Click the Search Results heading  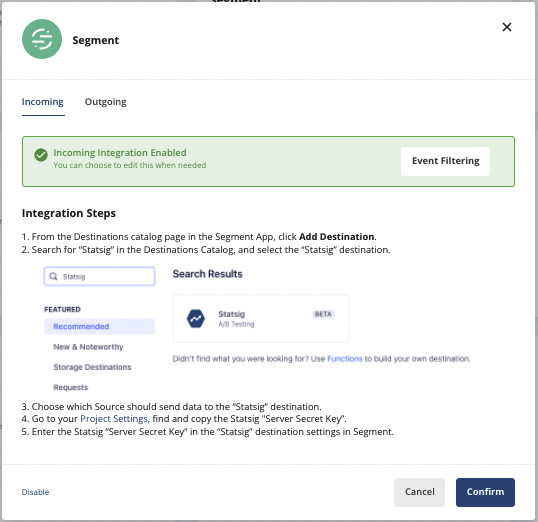click(207, 274)
